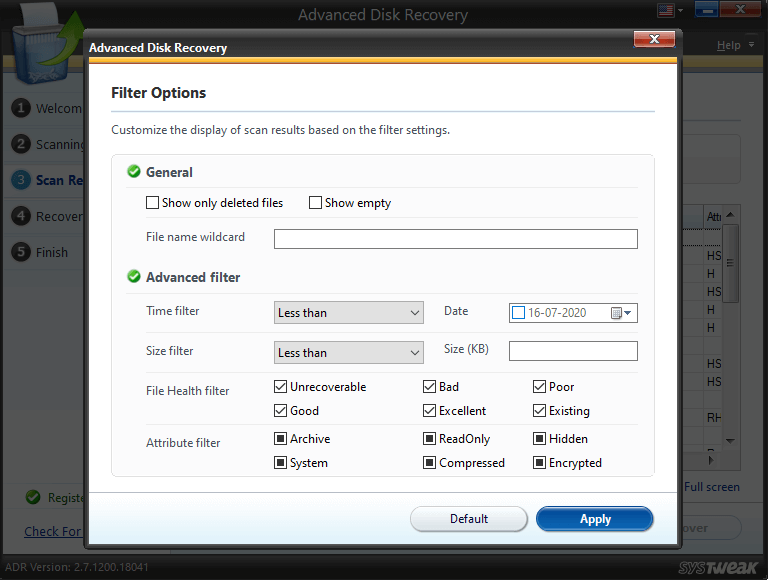Click the Apply button
The image size is (768, 580).
(595, 519)
